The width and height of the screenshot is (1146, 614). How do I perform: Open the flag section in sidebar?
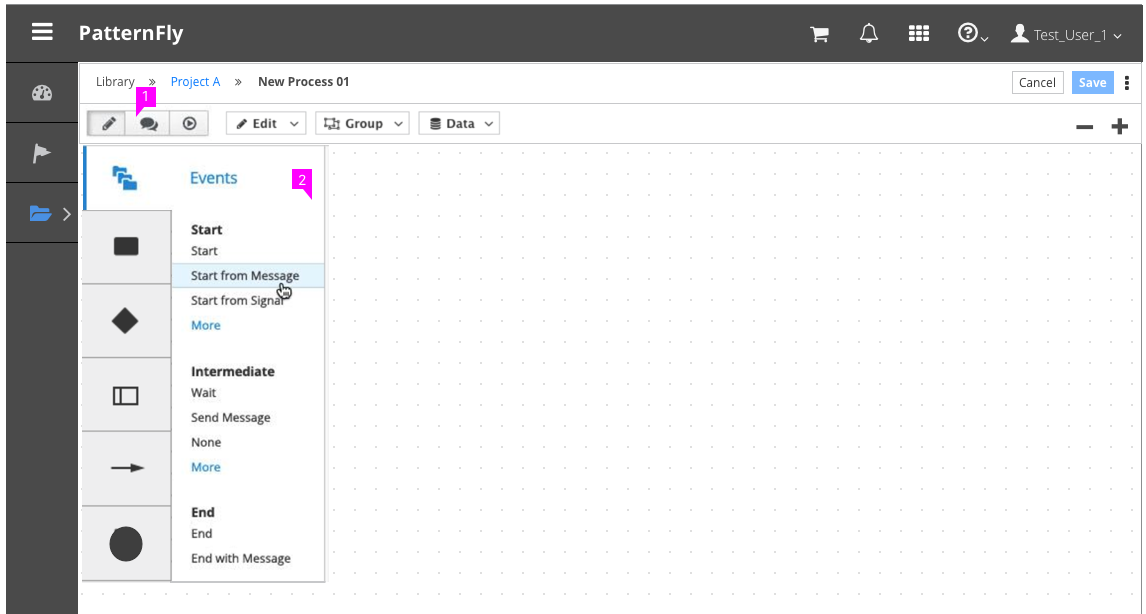tap(42, 153)
